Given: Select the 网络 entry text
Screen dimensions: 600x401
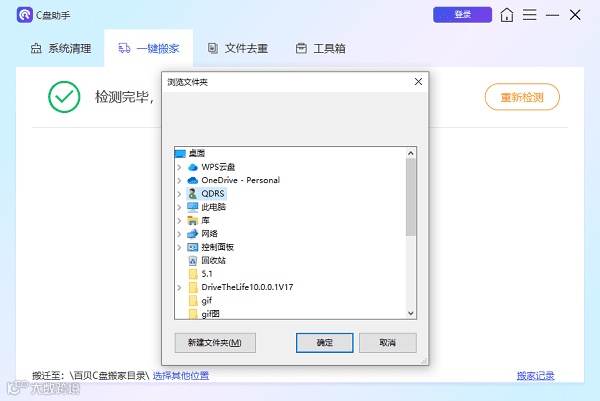Looking at the screenshot, I should point(209,234).
